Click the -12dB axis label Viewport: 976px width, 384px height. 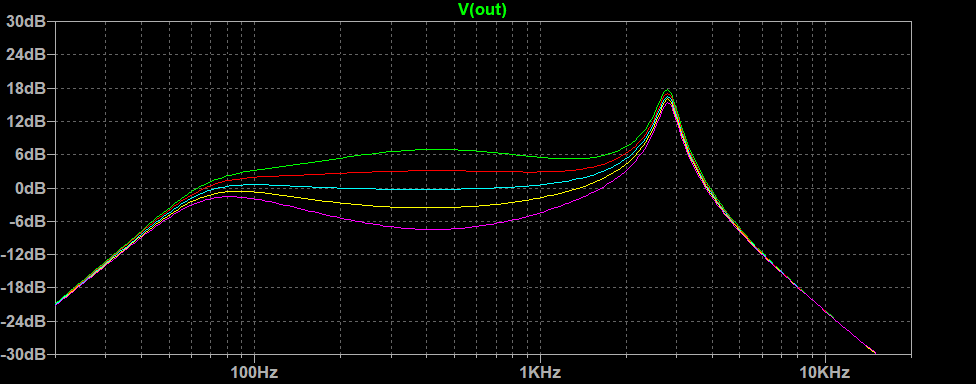pyautogui.click(x=24, y=255)
